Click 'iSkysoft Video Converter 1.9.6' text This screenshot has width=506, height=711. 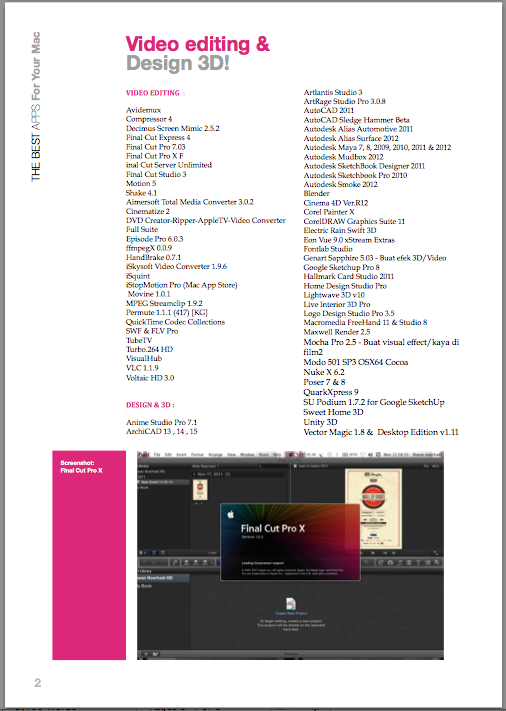pyautogui.click(x=176, y=266)
